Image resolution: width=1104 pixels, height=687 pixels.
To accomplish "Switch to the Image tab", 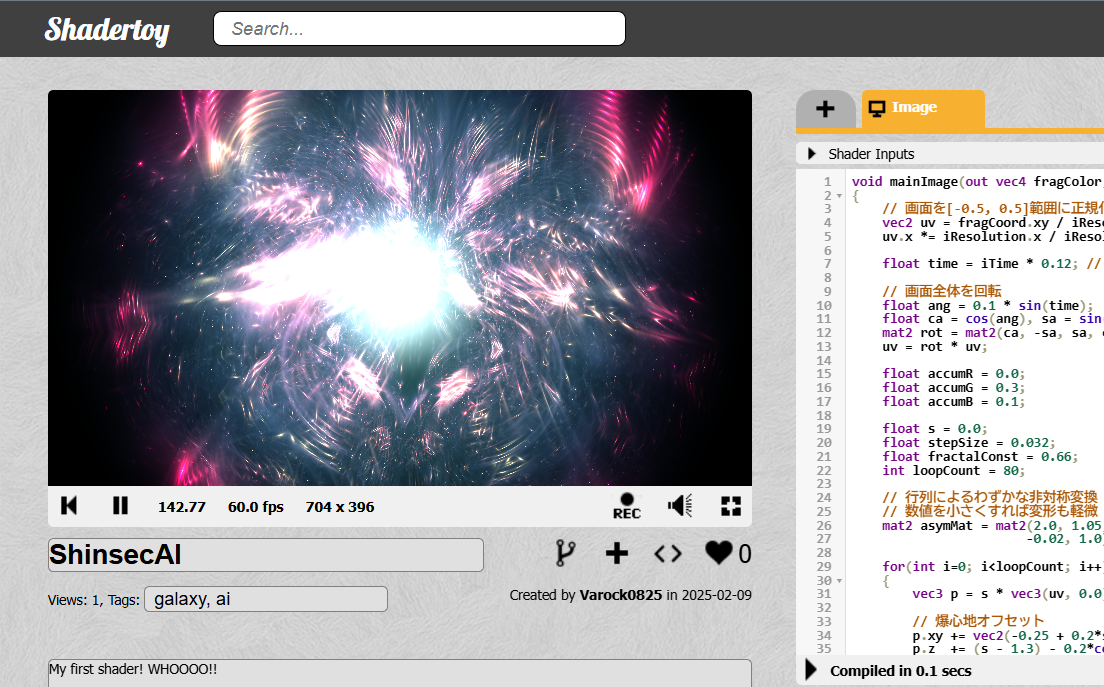I will tap(922, 108).
